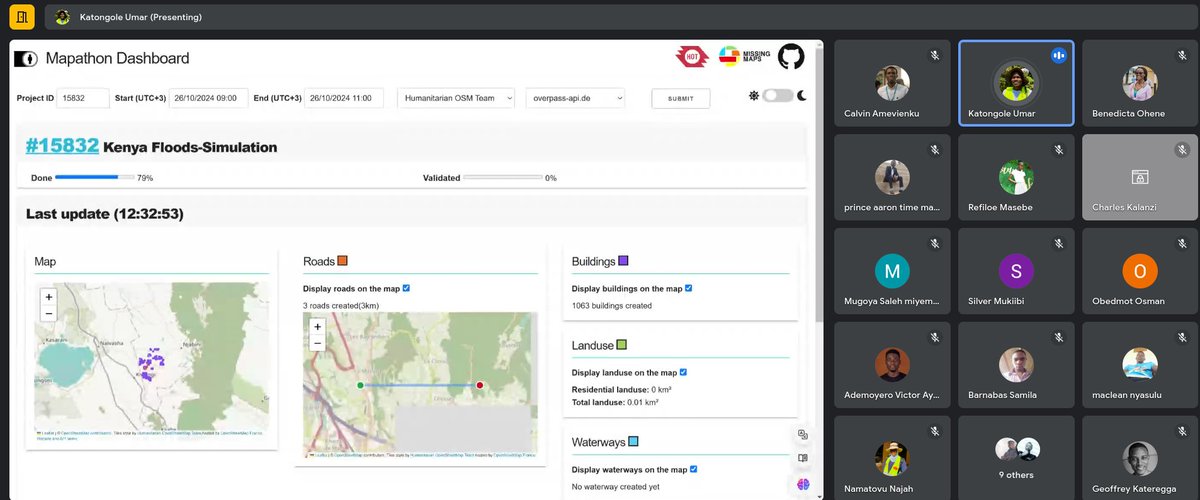The height and width of the screenshot is (500, 1200).
Task: Click Obedmot Osman's muted mic icon
Action: [x=1182, y=243]
